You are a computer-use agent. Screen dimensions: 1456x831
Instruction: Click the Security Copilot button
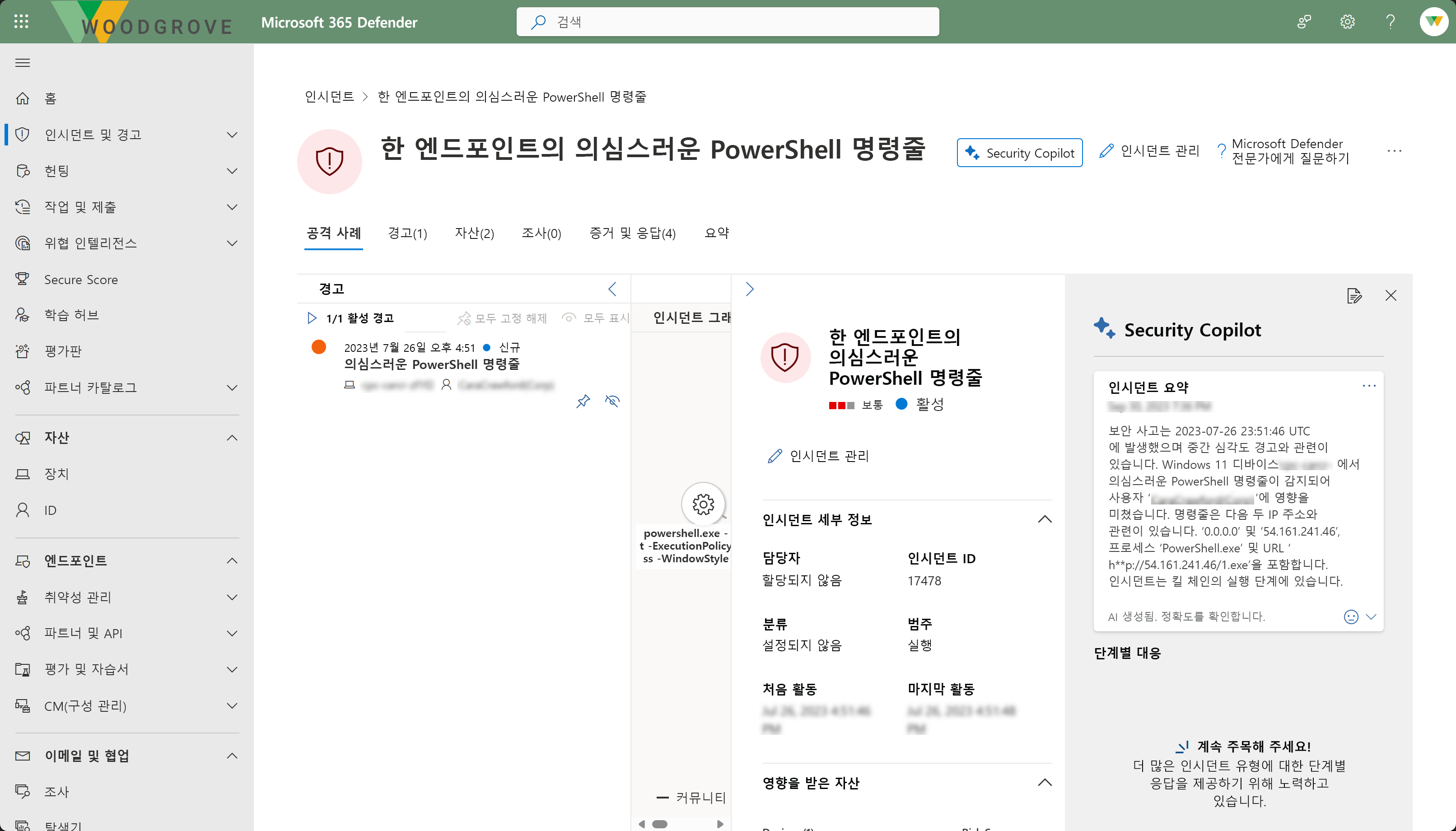[1019, 153]
